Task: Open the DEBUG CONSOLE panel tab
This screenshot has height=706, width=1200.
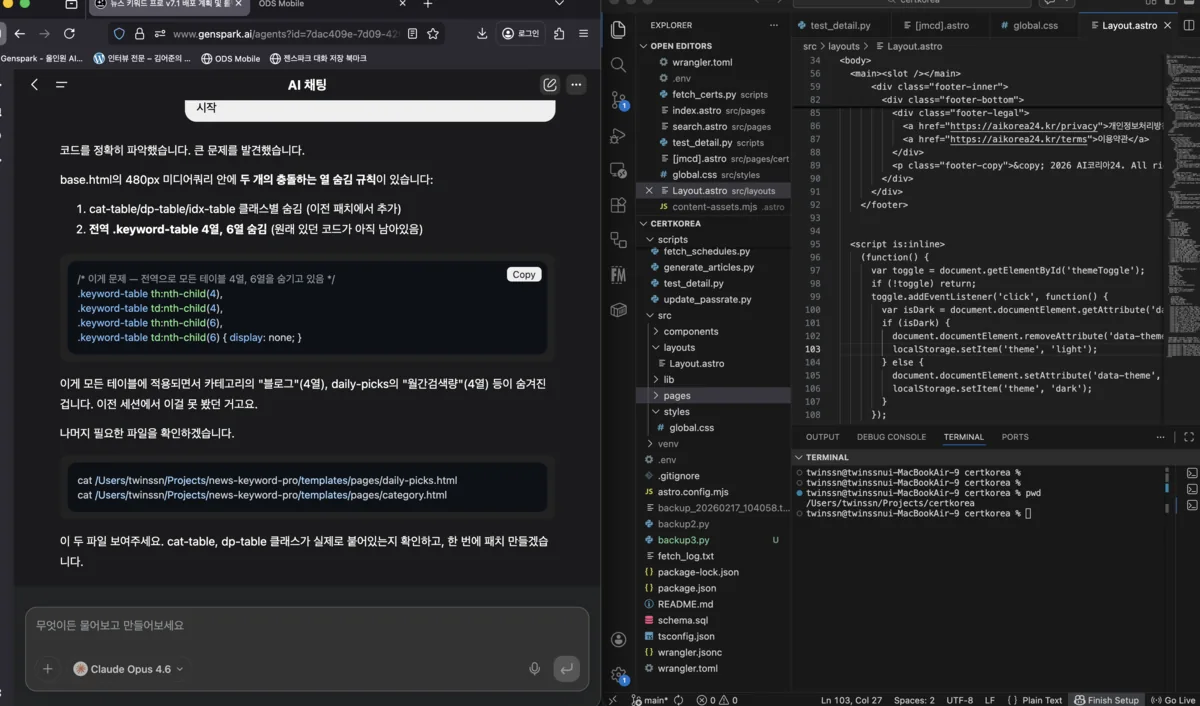Action: (x=891, y=437)
